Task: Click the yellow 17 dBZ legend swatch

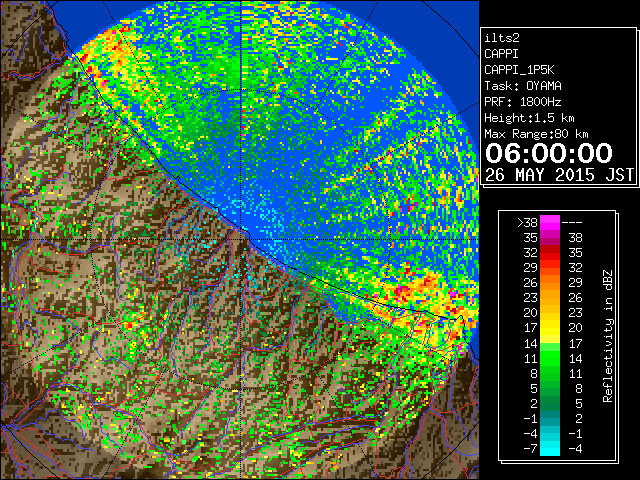Action: coord(550,328)
